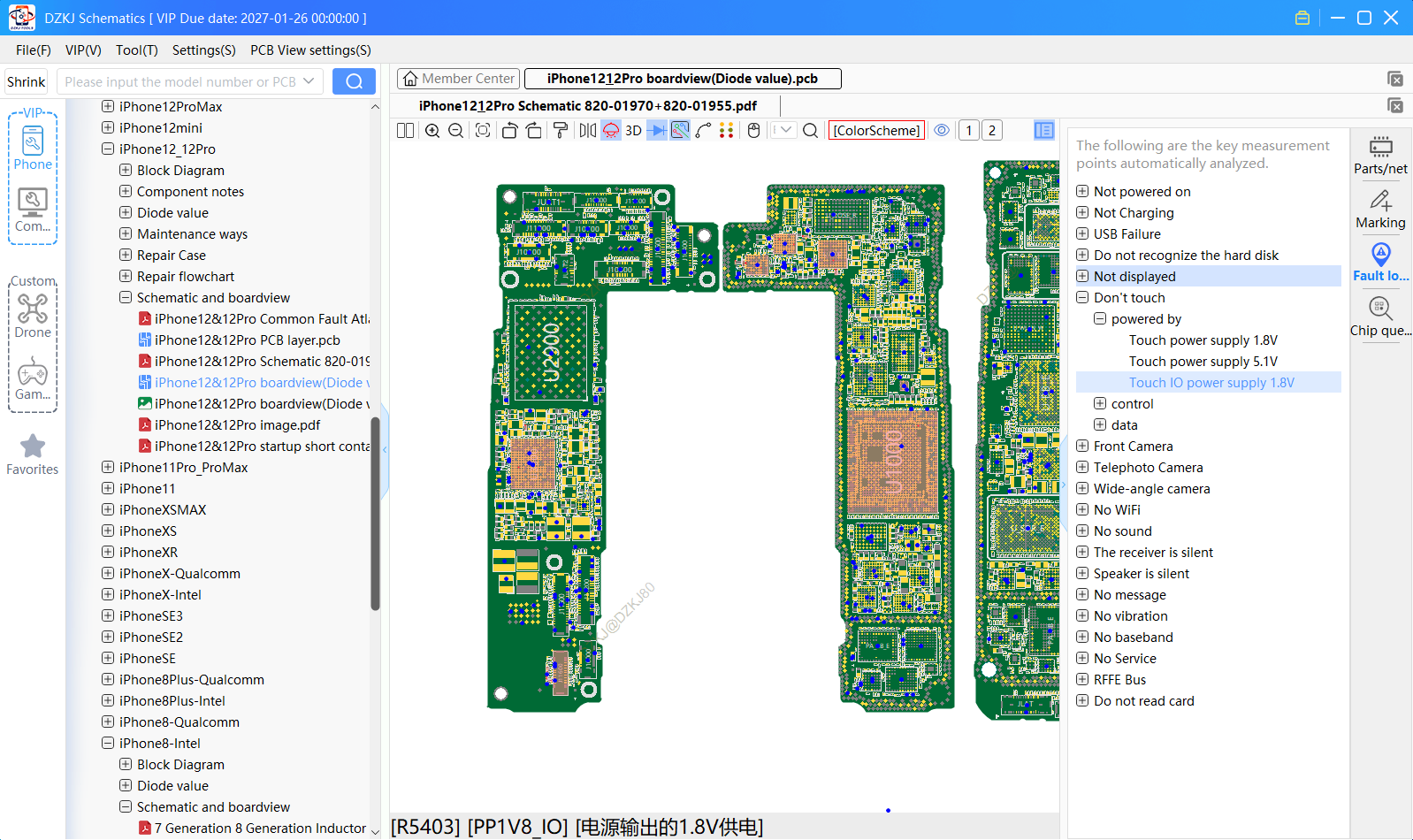The image size is (1413, 840).
Task: Select Touch power supply 5.1V
Action: tap(1203, 361)
